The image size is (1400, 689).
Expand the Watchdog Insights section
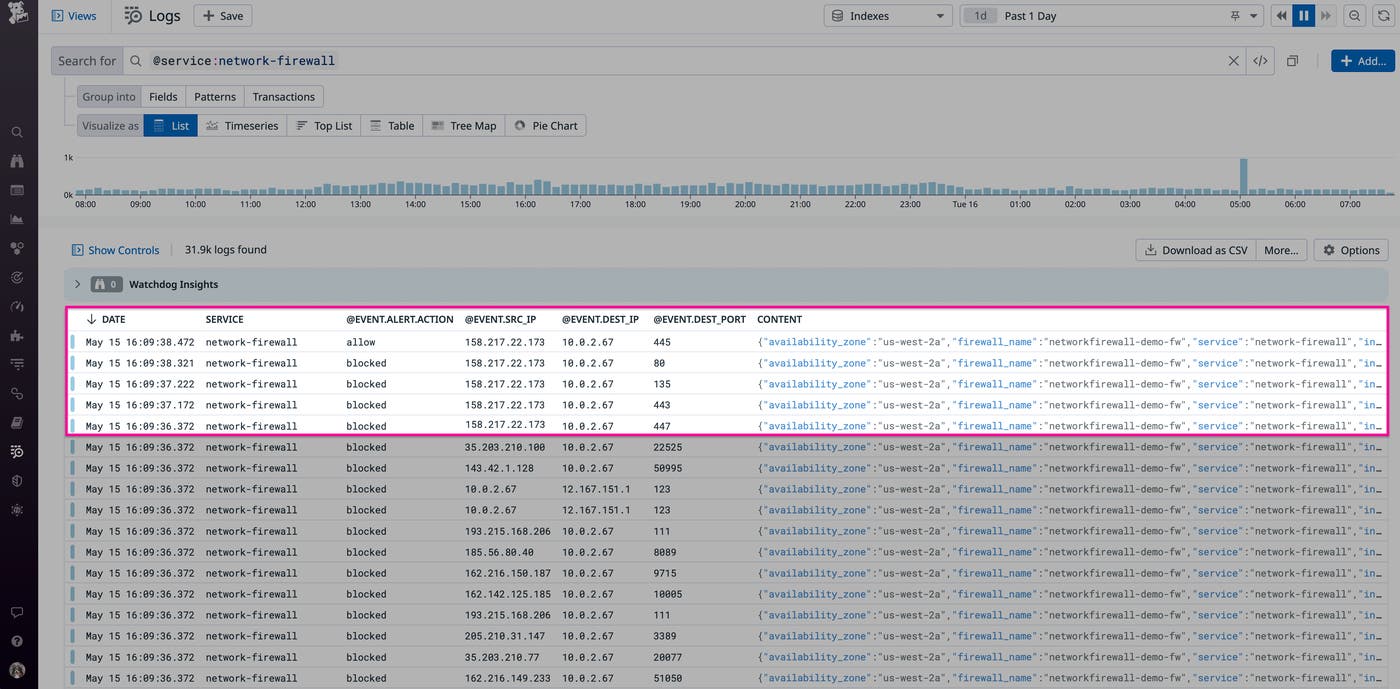coord(78,285)
